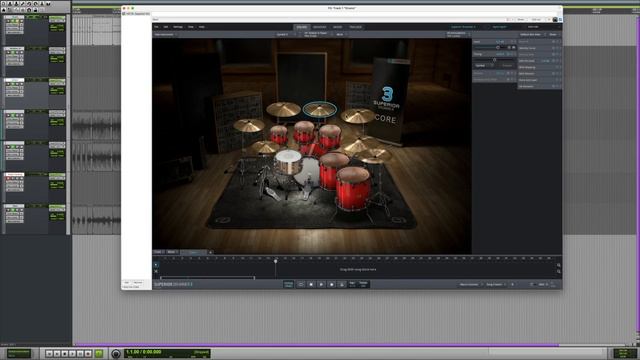Switch to the Drums tab

pyautogui.click(x=302, y=27)
